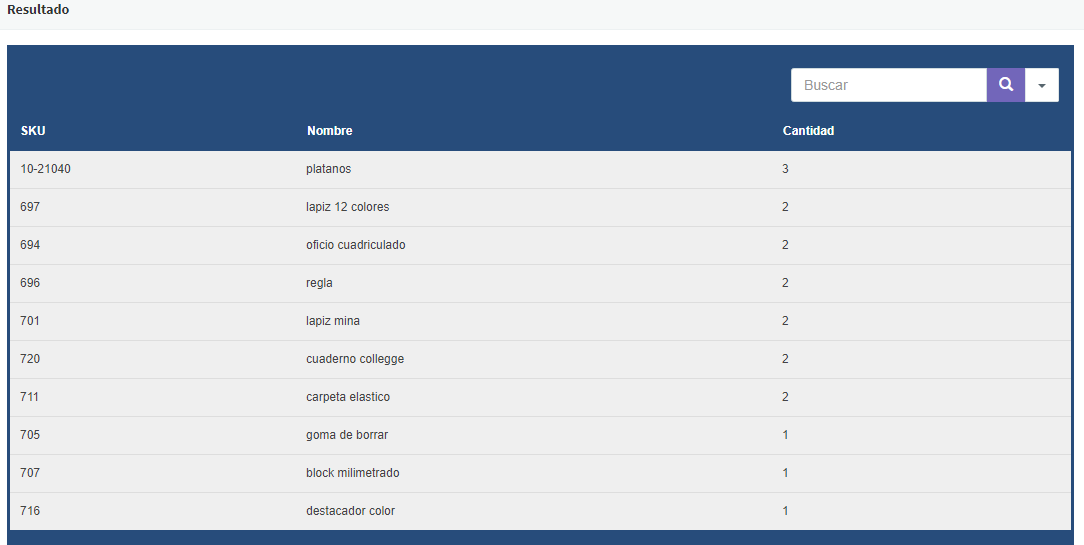
Task: Click quantity in block milimetrado row
Action: 785,473
